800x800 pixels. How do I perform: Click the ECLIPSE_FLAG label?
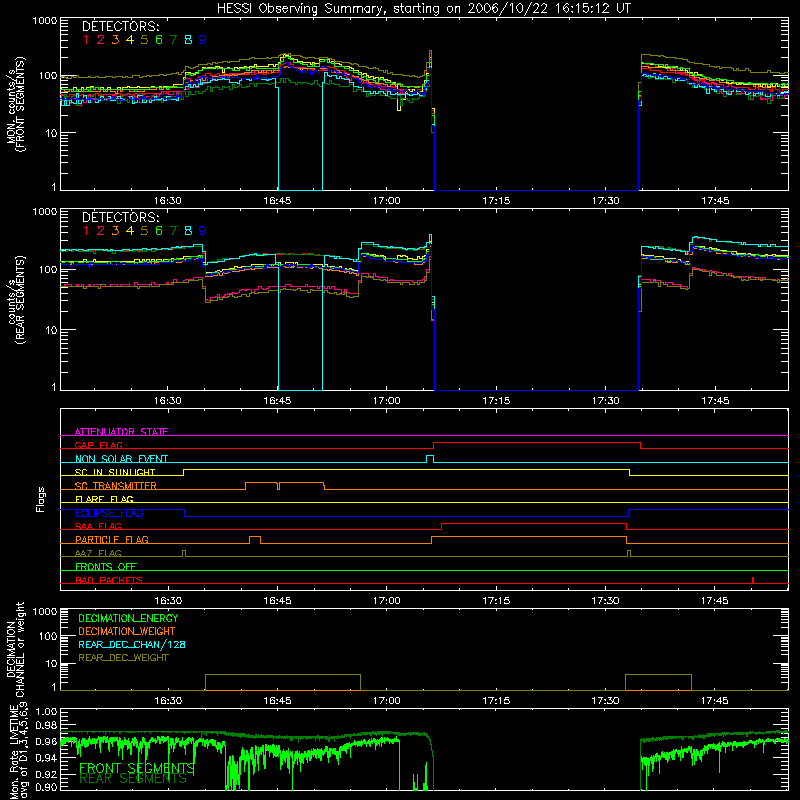click(109, 513)
